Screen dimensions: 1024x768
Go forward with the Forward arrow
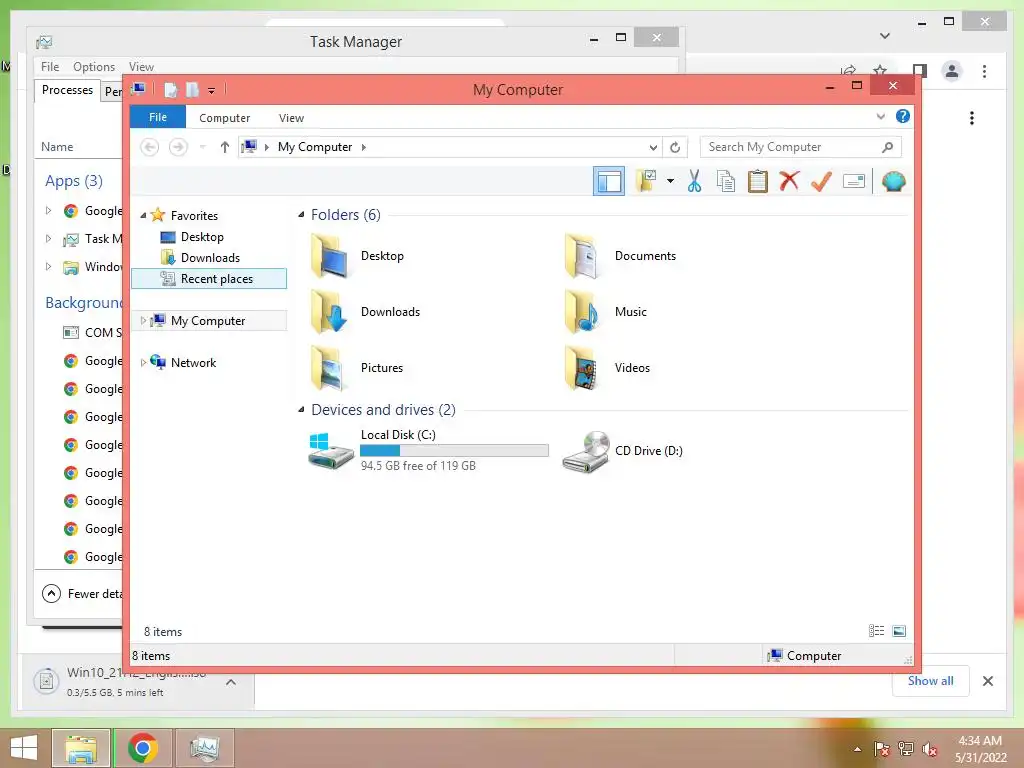tap(178, 147)
